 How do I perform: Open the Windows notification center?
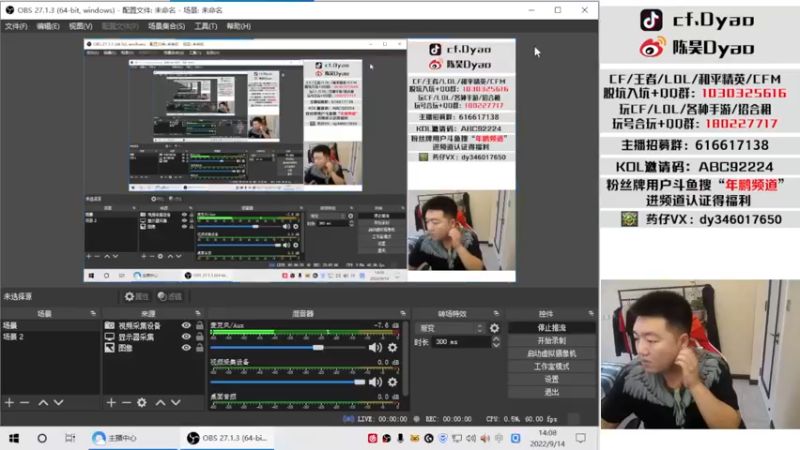click(x=581, y=438)
